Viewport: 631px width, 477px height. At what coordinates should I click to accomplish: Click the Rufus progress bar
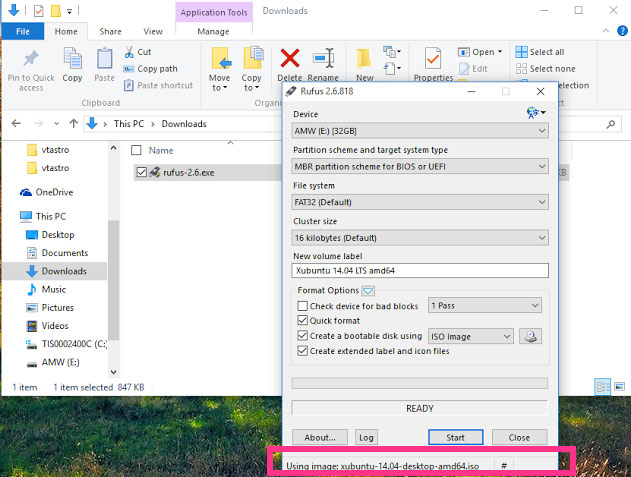coord(419,383)
